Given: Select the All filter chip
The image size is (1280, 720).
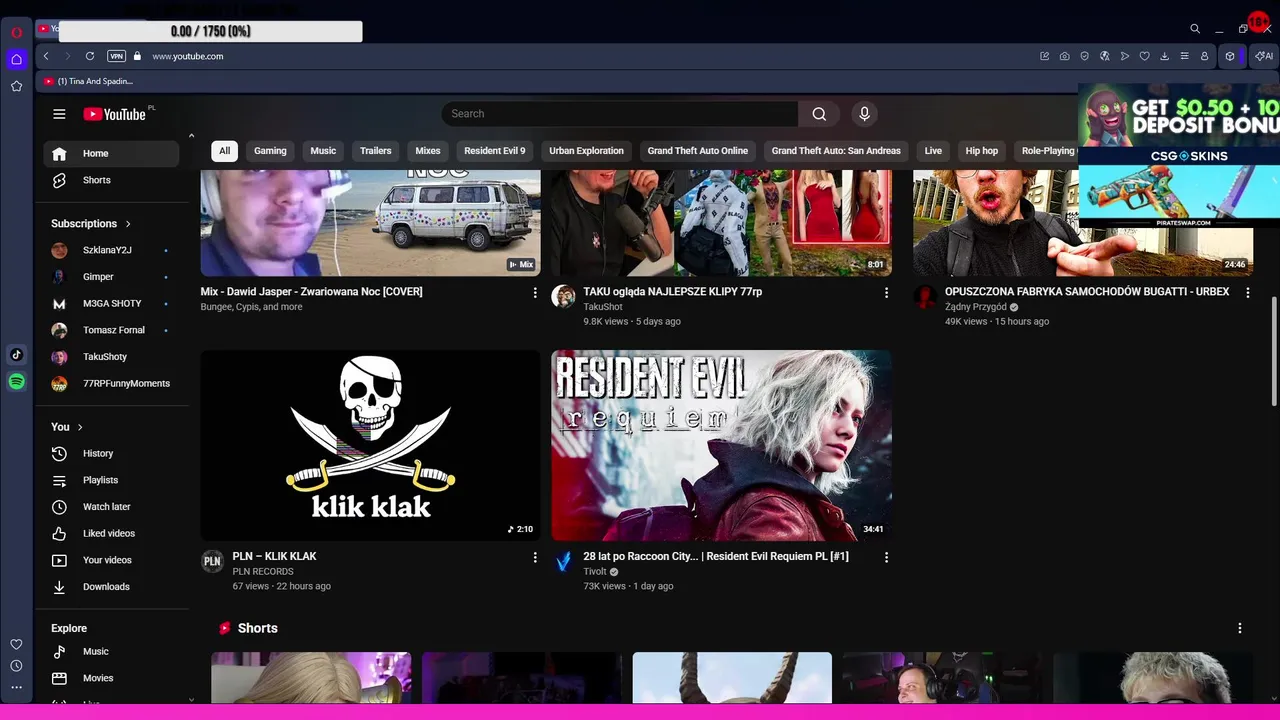Looking at the screenshot, I should (x=225, y=151).
